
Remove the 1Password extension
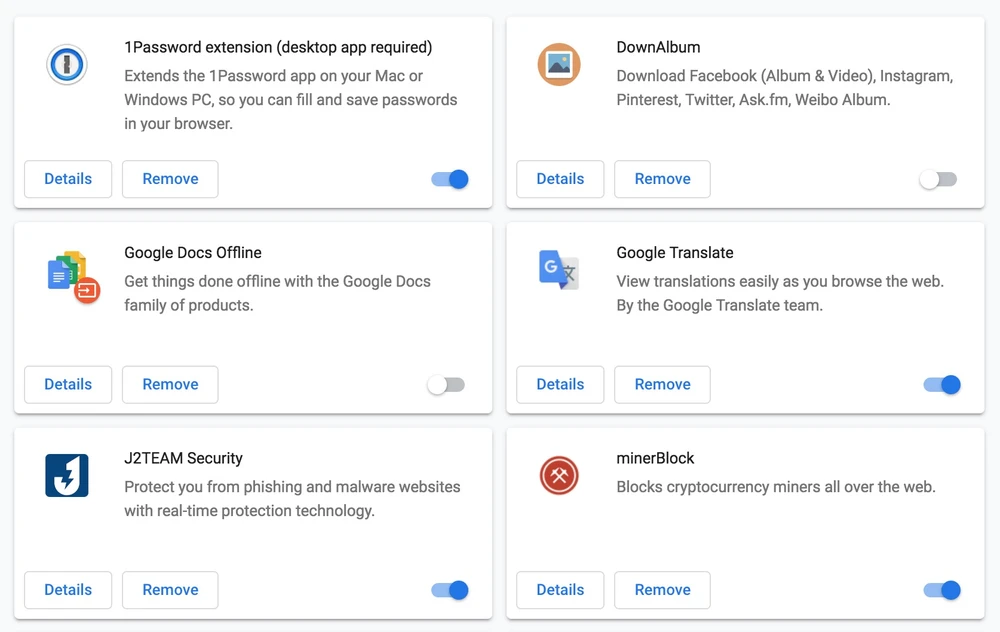tap(170, 179)
